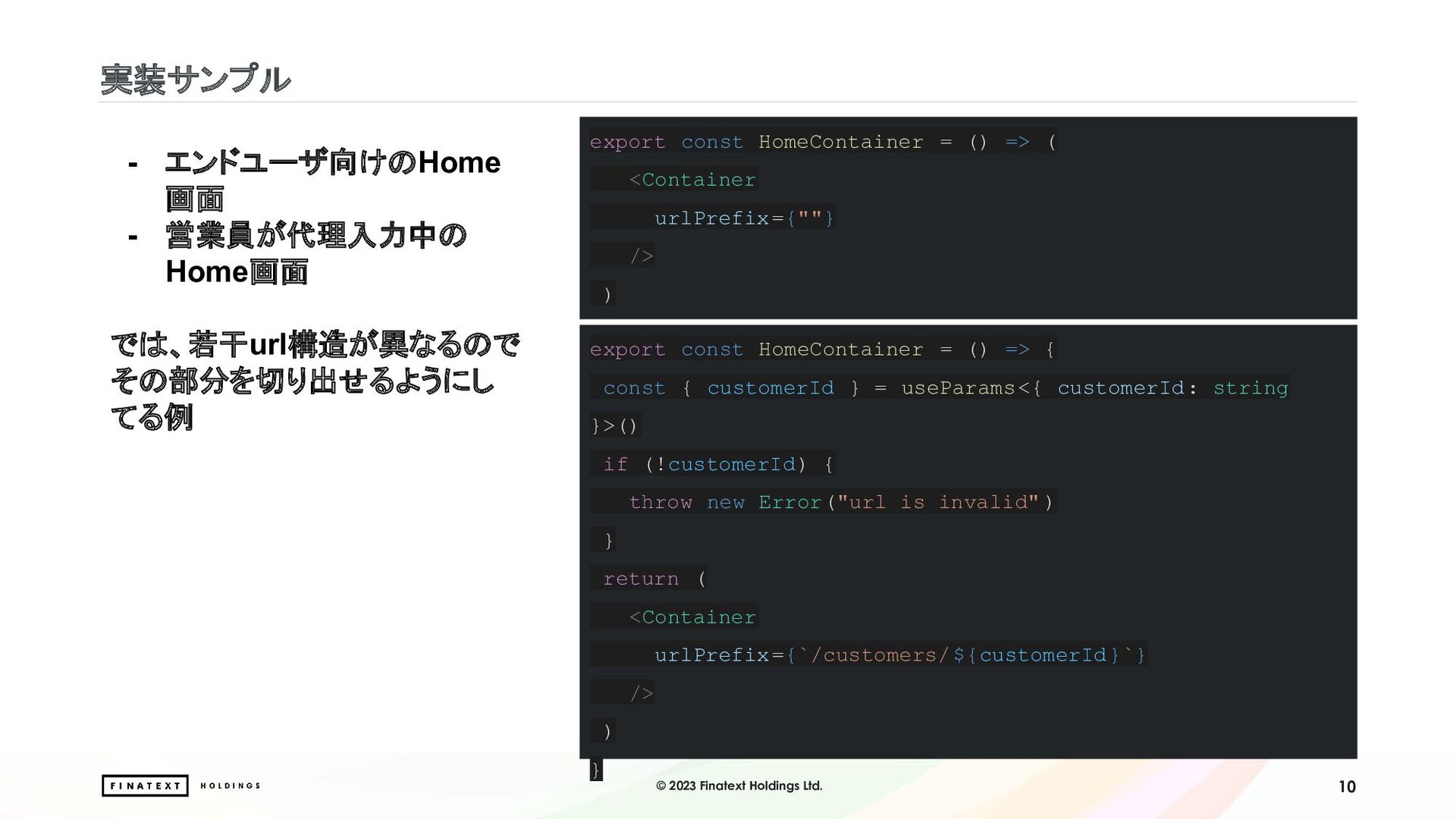1456x819 pixels.
Task: Click the 'return (' code line
Action: (x=654, y=579)
